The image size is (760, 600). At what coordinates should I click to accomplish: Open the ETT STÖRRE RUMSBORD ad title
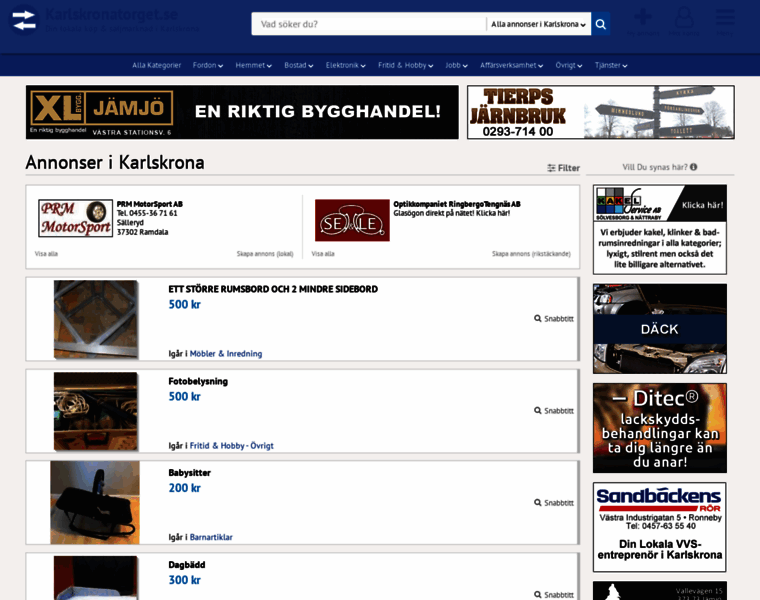(x=273, y=289)
